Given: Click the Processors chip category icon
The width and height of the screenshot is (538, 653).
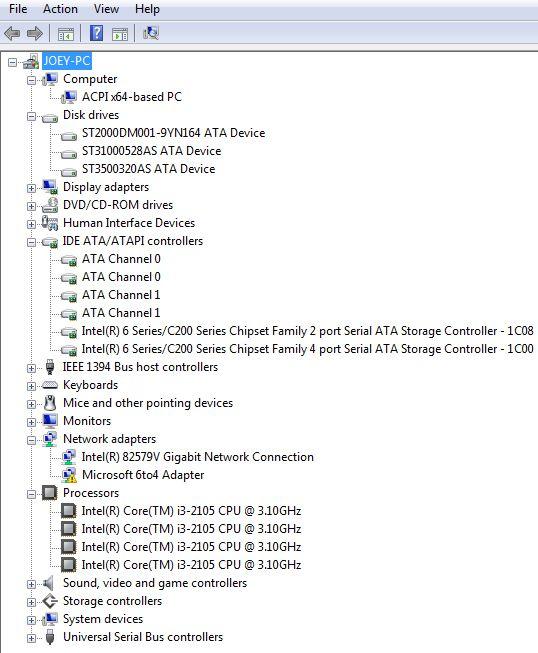Looking at the screenshot, I should point(50,493).
